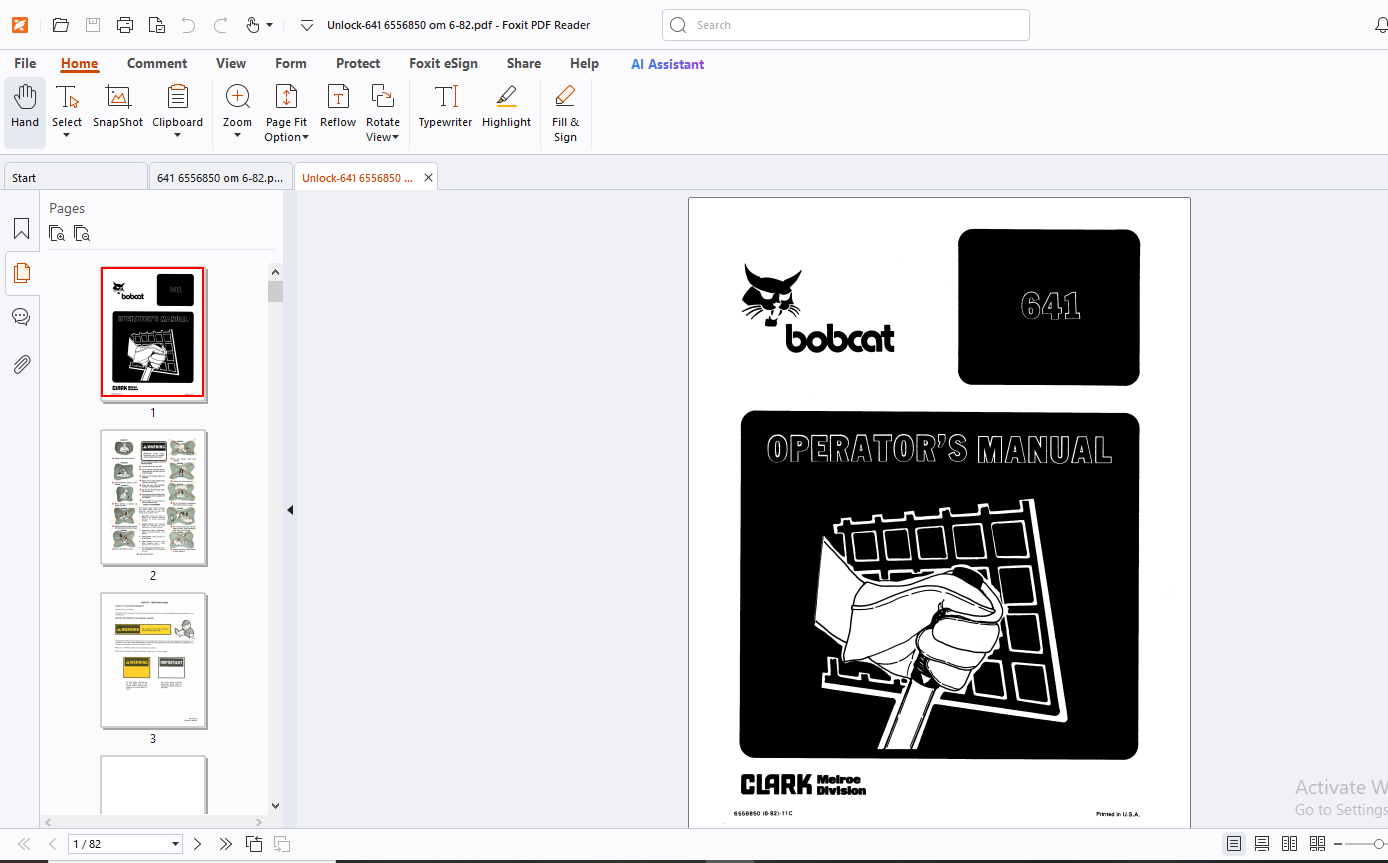1388x863 pixels.
Task: Reduce page thumbnails in Pages panel
Action: pos(82,233)
